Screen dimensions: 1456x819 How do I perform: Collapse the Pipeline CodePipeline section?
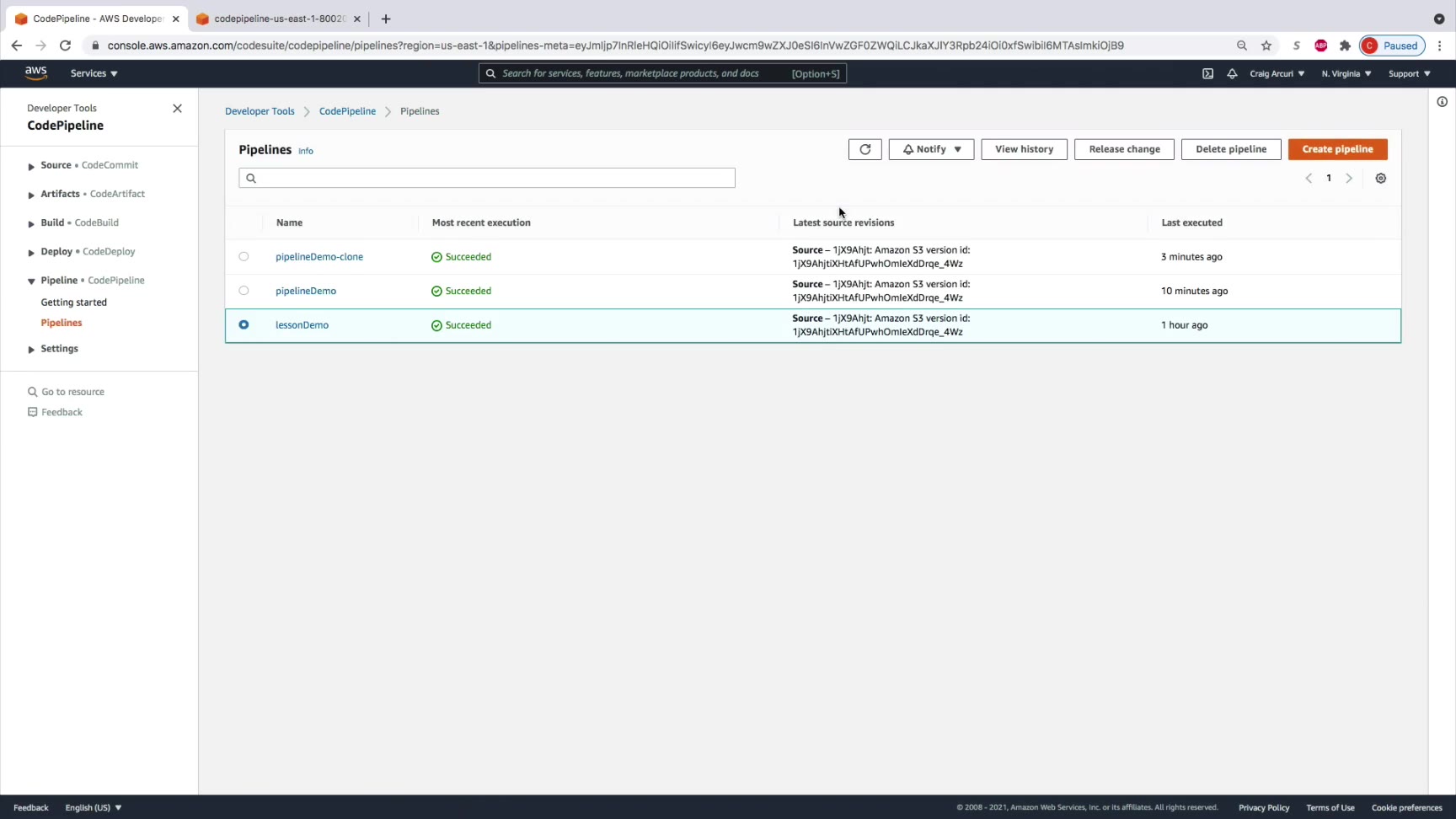31,281
